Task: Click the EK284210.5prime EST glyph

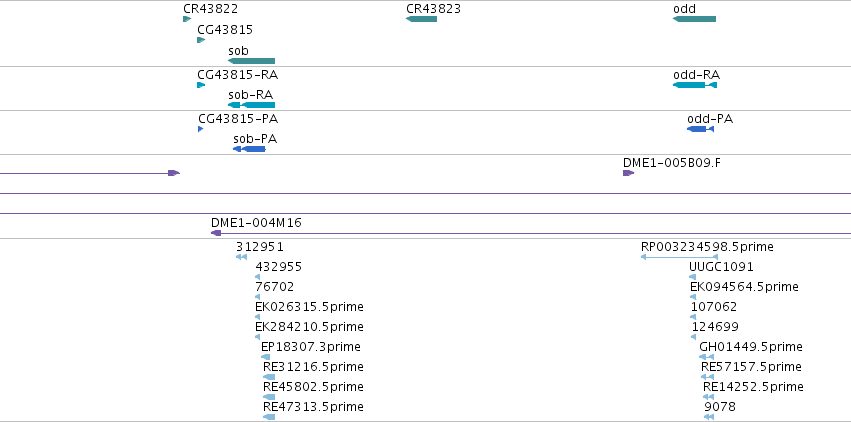Action: tap(257, 337)
